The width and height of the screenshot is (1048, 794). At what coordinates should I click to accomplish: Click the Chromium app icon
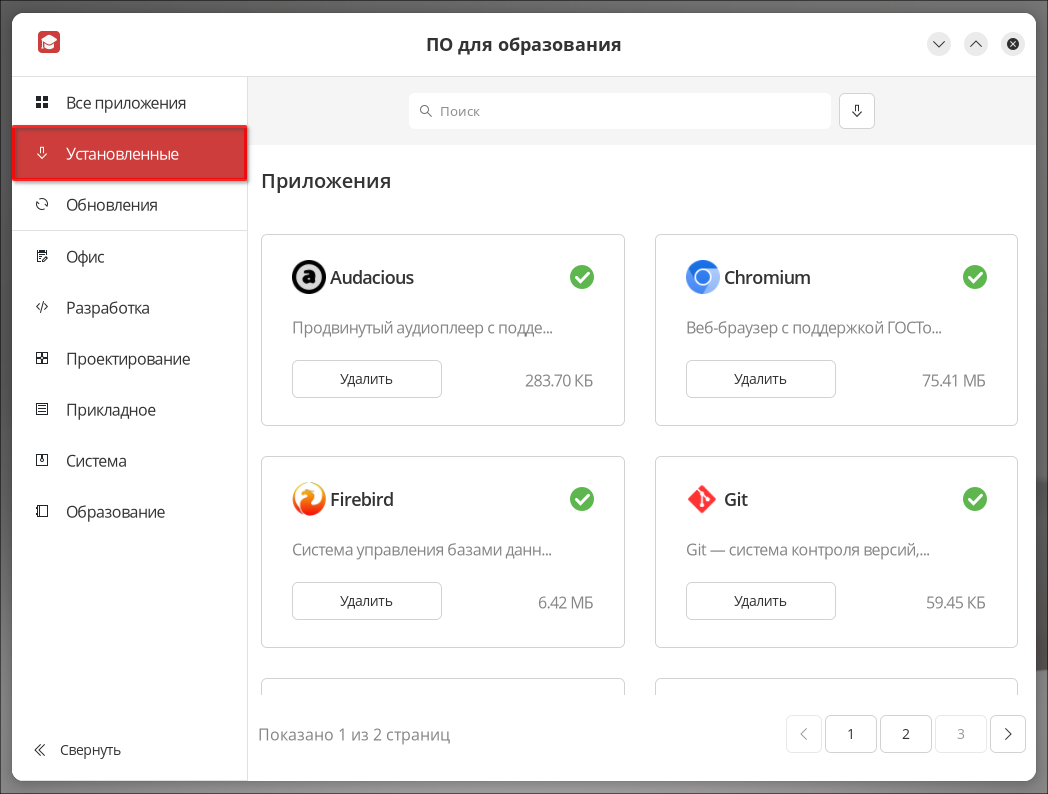(702, 277)
